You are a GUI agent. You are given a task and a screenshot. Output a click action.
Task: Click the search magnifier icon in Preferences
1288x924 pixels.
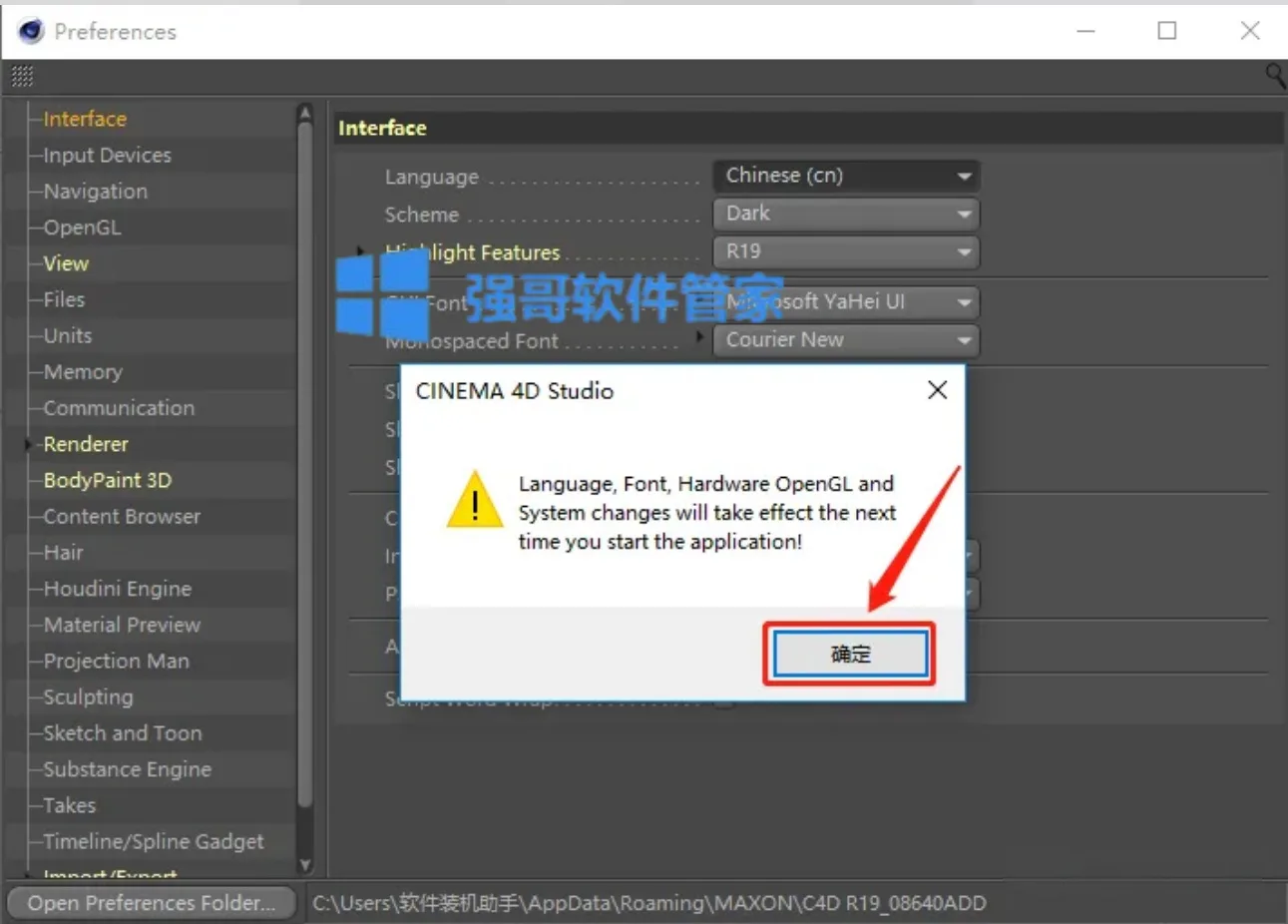1275,76
